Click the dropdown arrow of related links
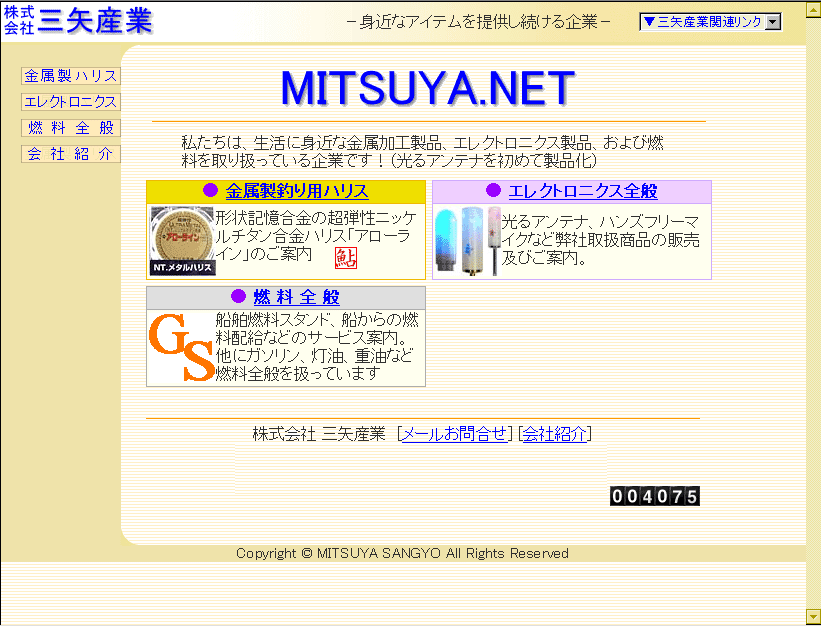821x626 pixels. coord(772,22)
